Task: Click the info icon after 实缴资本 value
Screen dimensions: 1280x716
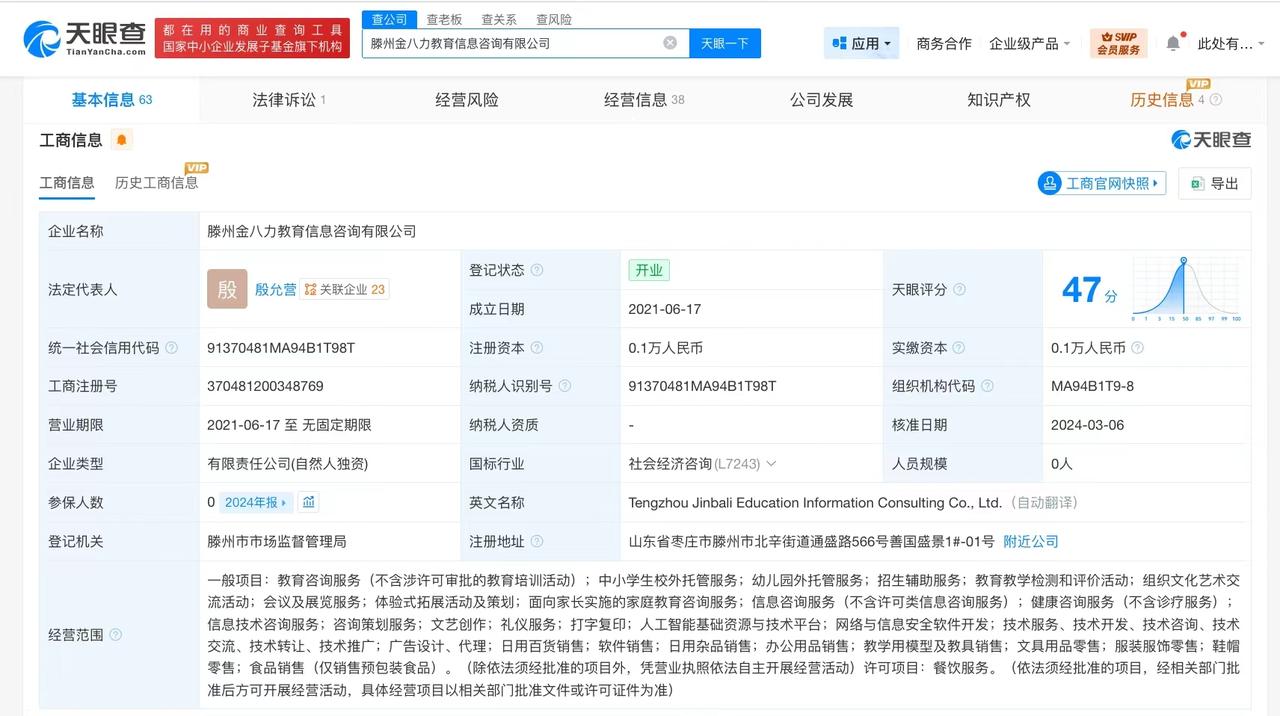Action: pyautogui.click(x=1137, y=348)
